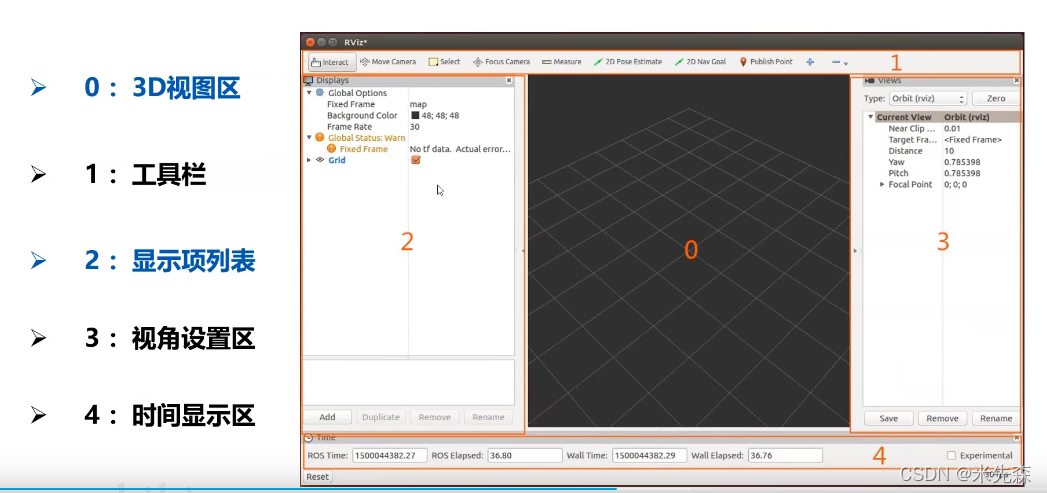Screen dimensions: 1047x493
Task: Click the Displays panel collapse handle
Action: coord(523,251)
